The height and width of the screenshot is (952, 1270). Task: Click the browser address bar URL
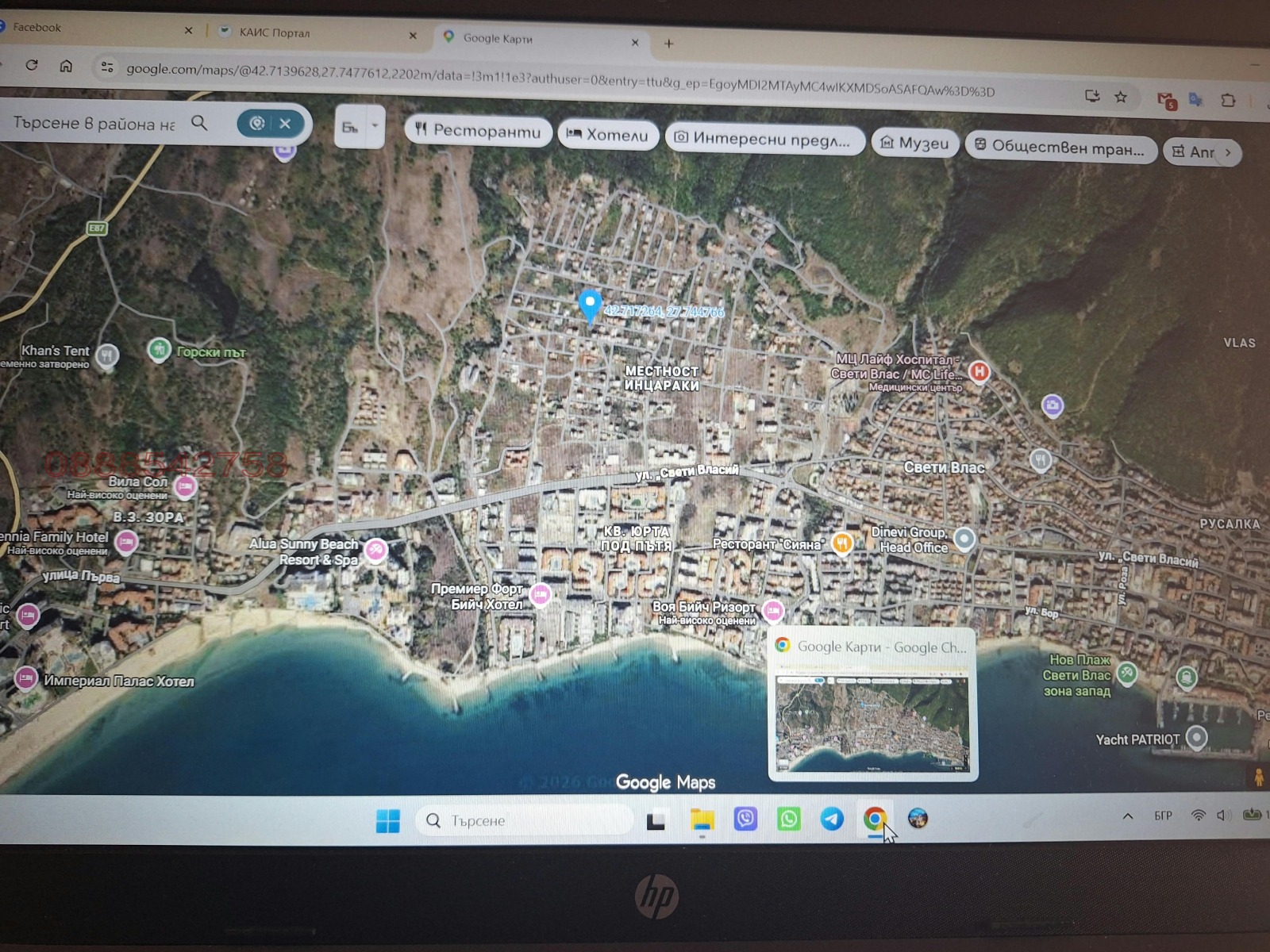560,80
